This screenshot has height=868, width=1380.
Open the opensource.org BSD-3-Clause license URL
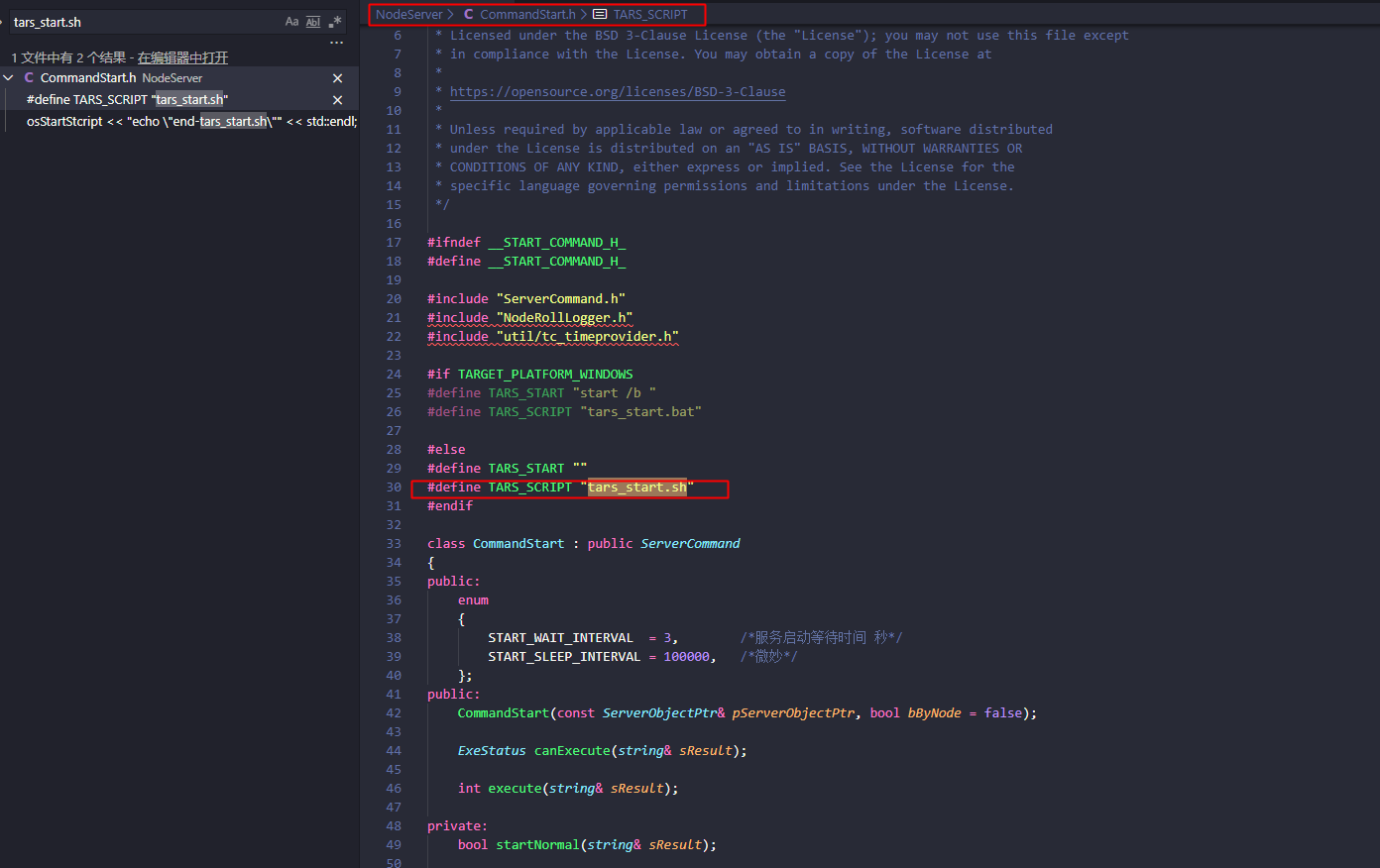tap(618, 92)
